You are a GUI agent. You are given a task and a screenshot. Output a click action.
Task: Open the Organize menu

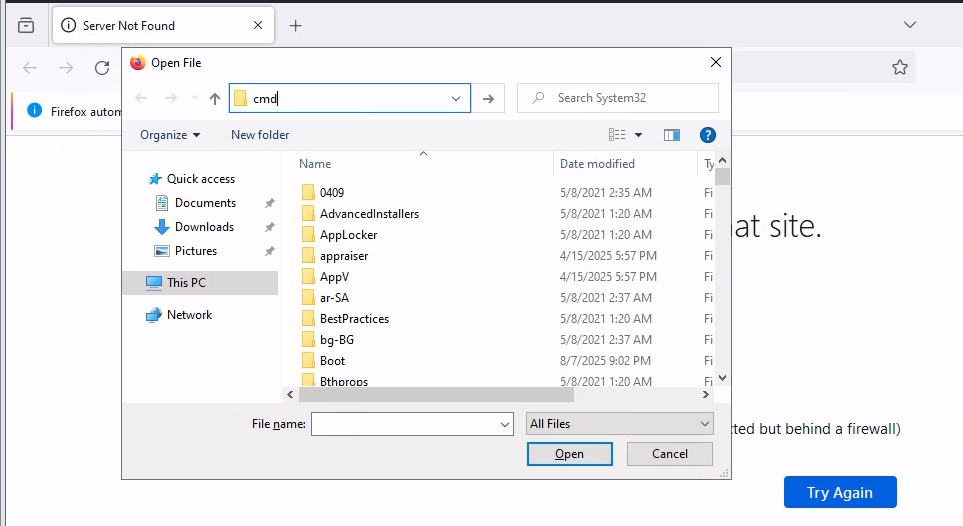click(x=169, y=135)
